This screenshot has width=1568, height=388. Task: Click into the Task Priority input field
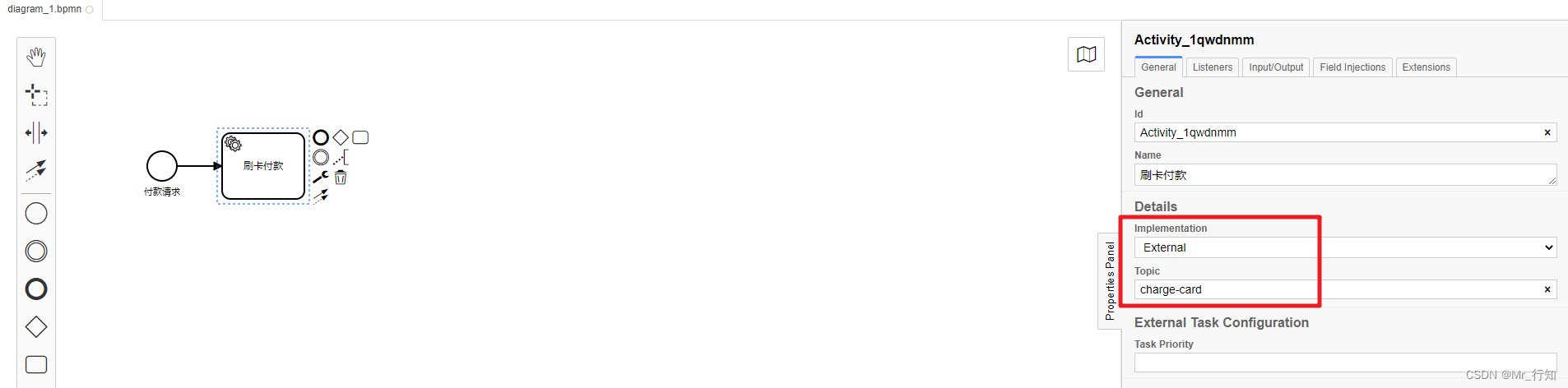pos(1345,363)
